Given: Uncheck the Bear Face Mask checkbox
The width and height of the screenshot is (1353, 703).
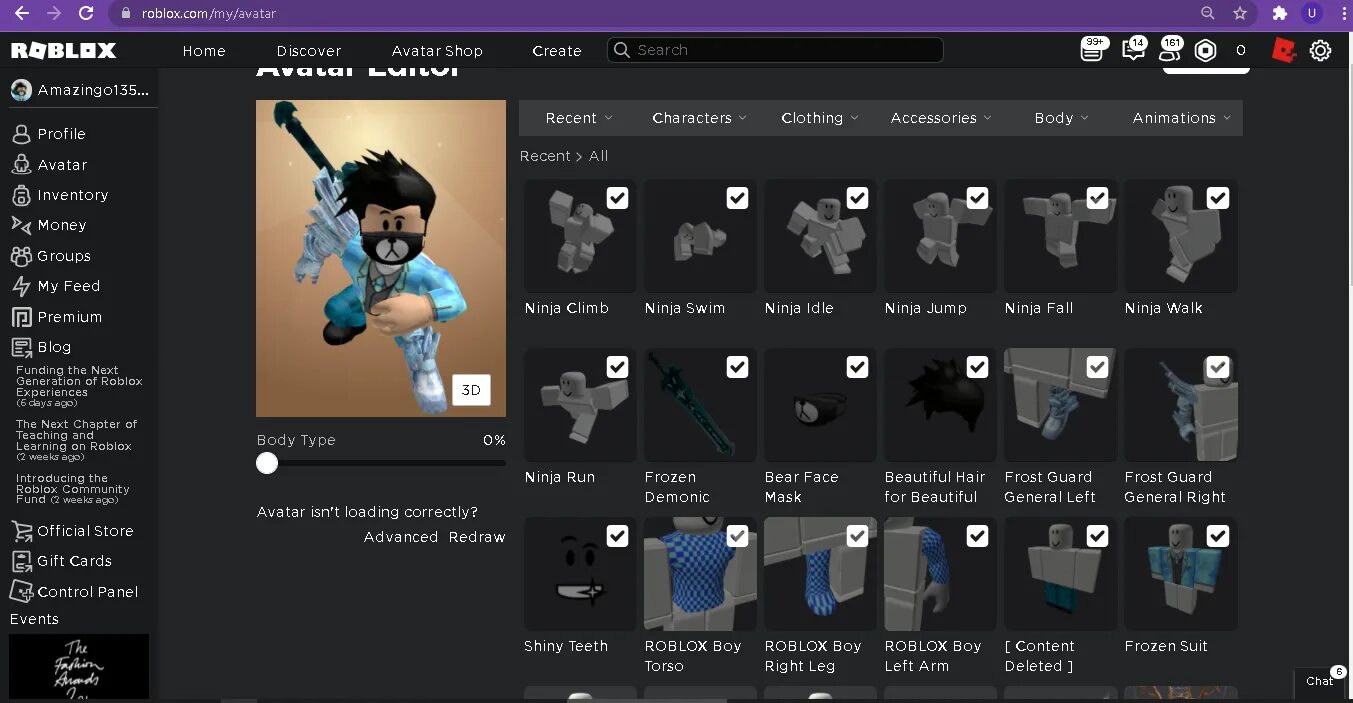Looking at the screenshot, I should 858,367.
